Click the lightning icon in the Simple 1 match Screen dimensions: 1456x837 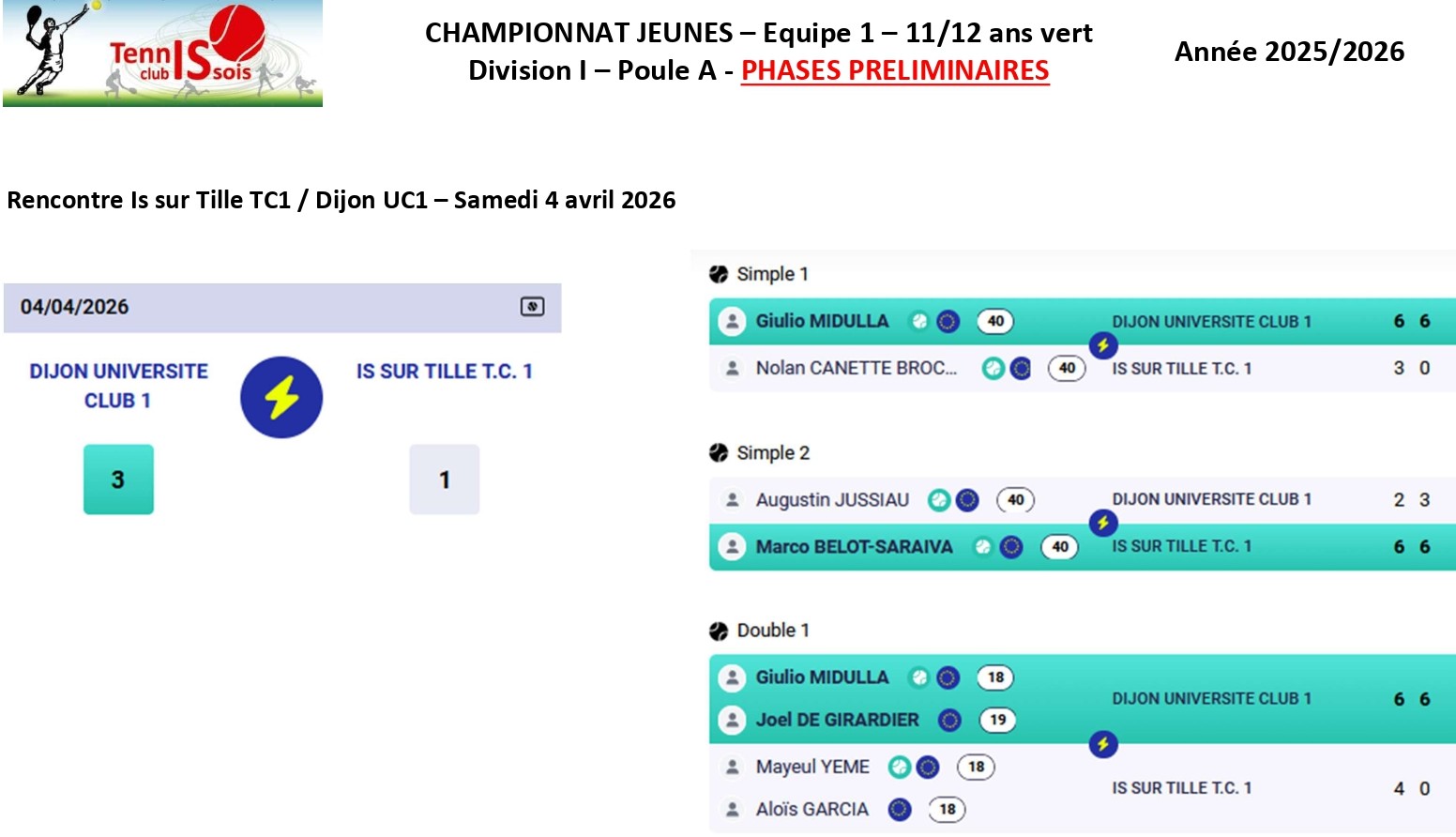pos(1102,345)
